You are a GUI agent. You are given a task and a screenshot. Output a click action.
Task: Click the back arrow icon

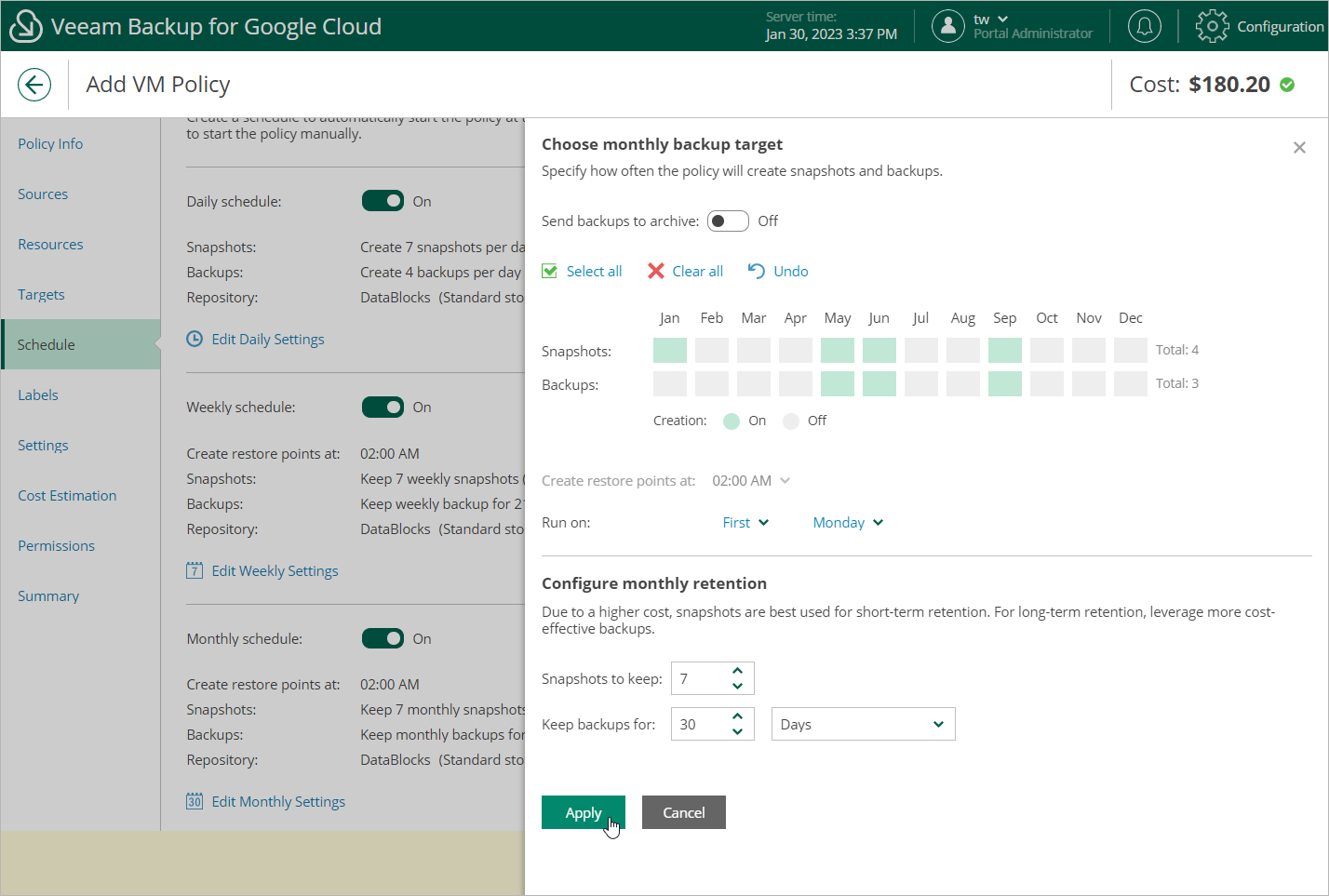coord(34,85)
